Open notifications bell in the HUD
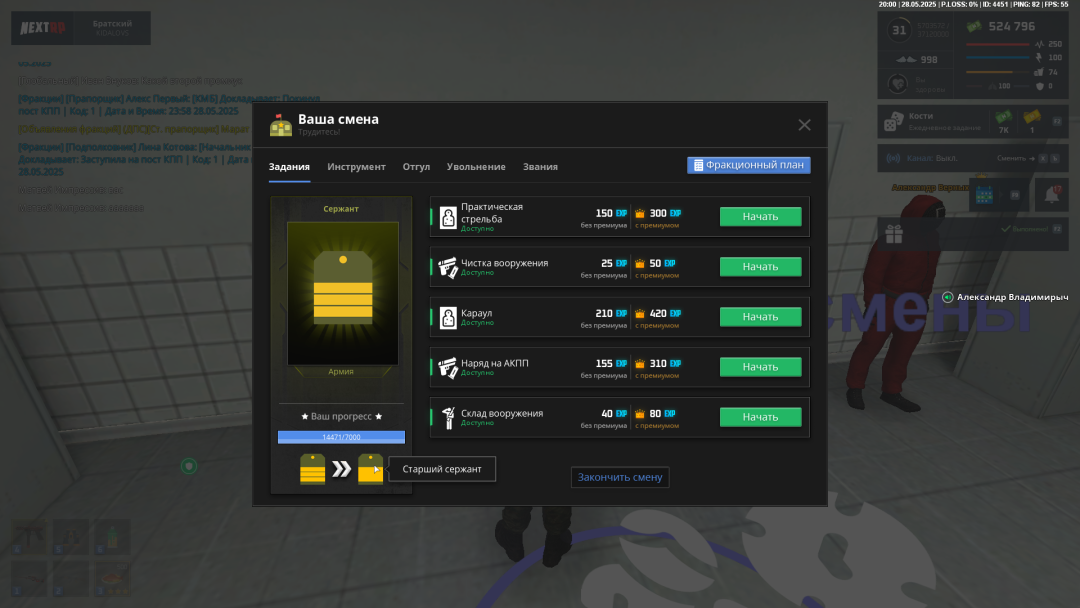 (x=1050, y=195)
